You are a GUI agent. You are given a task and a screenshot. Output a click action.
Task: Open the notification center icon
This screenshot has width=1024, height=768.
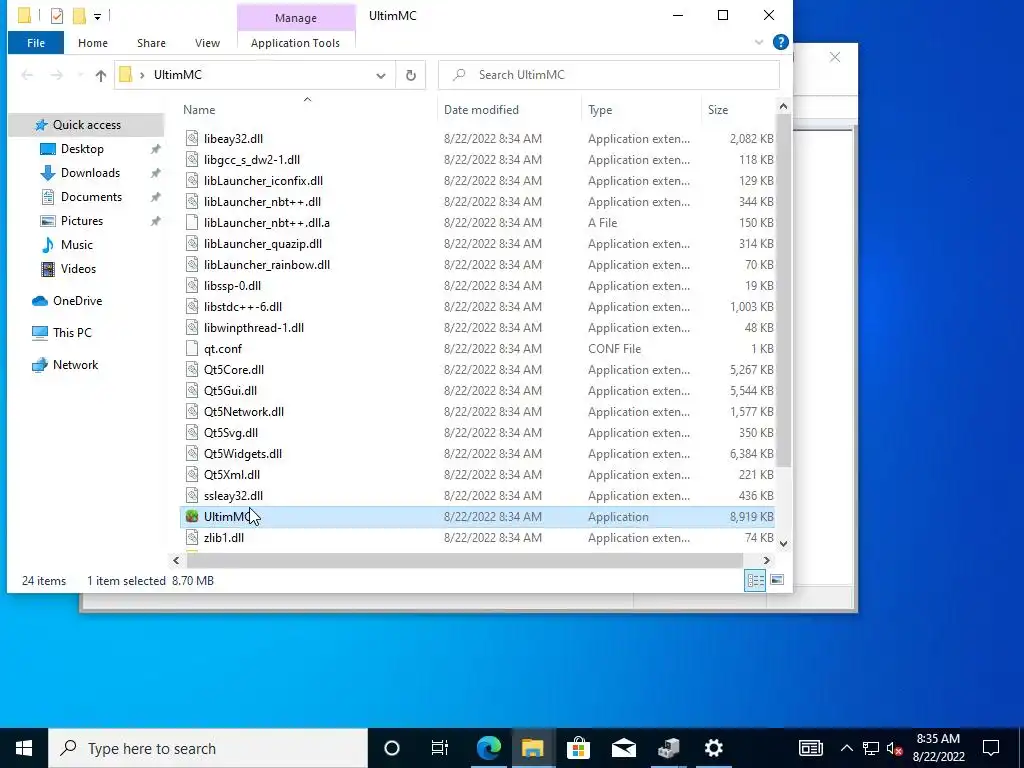[991, 748]
